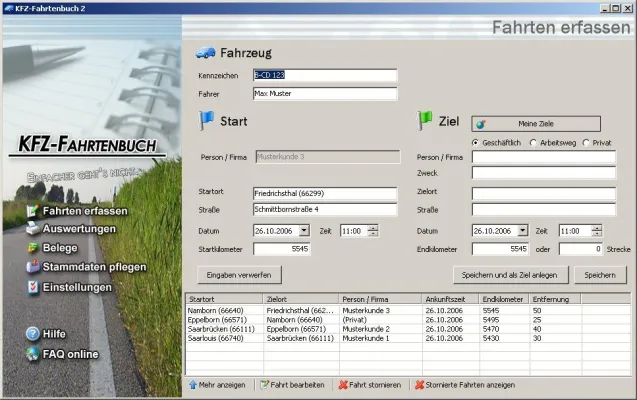Click the Meine Ziele button
Image resolution: width=637 pixels, height=400 pixels.
point(536,124)
